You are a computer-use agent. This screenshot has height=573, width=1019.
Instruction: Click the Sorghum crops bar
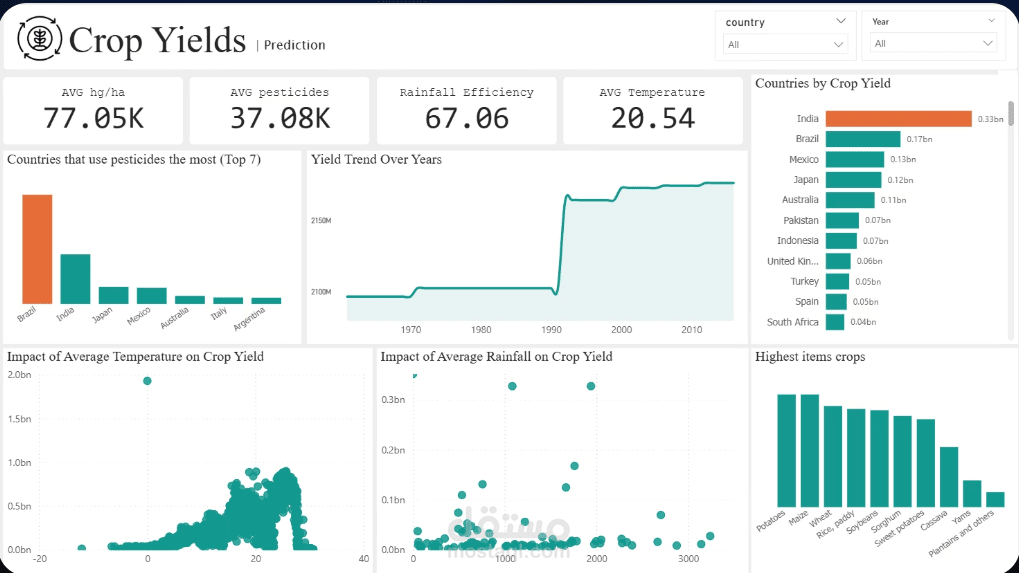point(903,462)
